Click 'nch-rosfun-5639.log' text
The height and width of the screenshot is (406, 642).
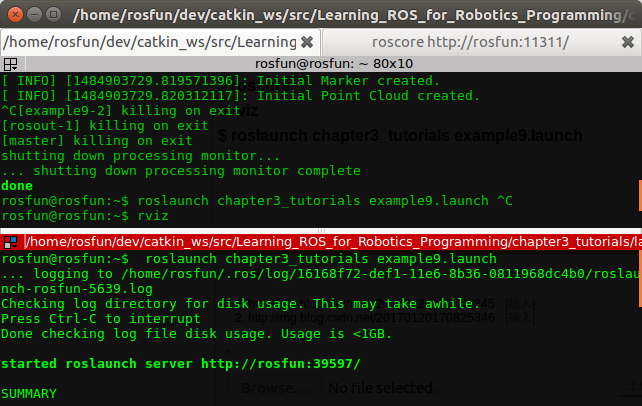[77, 289]
